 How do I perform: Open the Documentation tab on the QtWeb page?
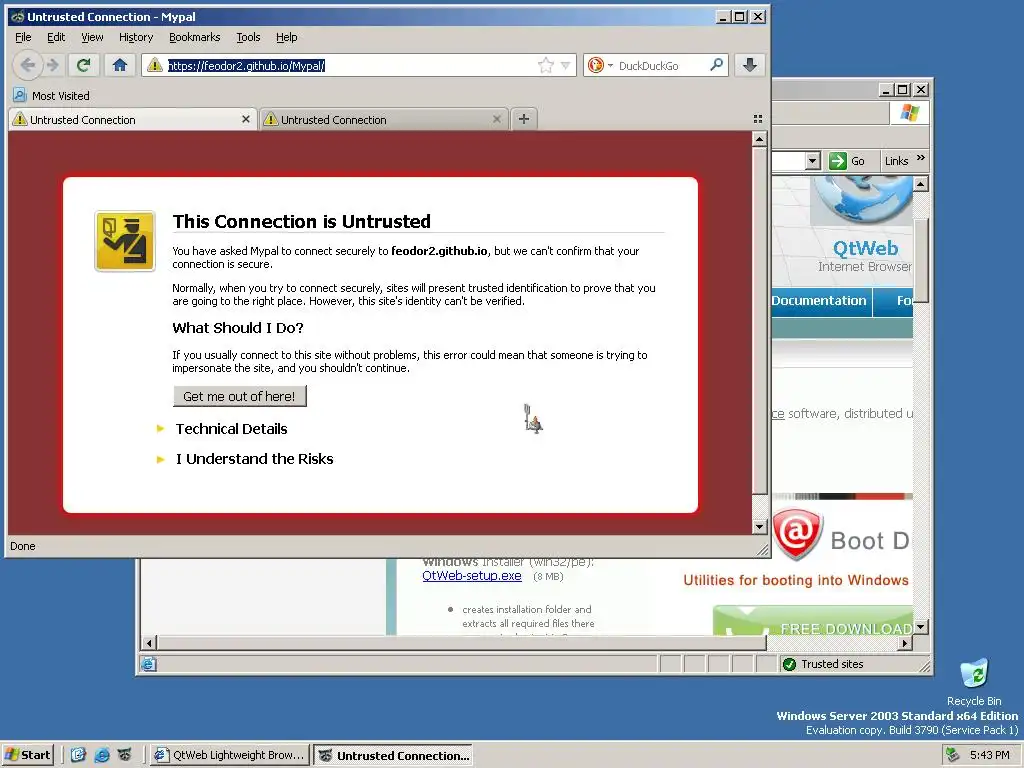[819, 301]
